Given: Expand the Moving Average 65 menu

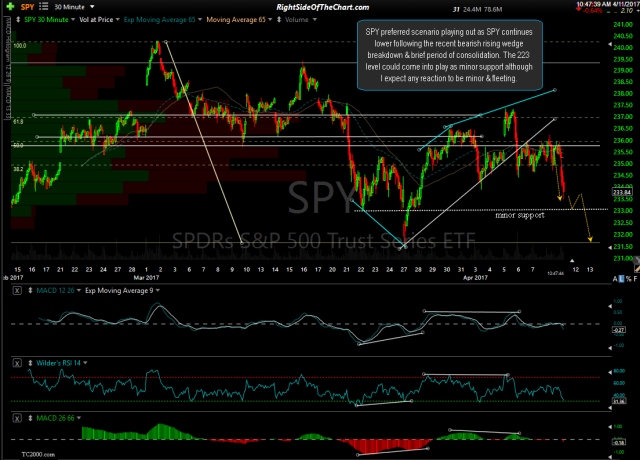Looking at the screenshot, I should click(270, 20).
